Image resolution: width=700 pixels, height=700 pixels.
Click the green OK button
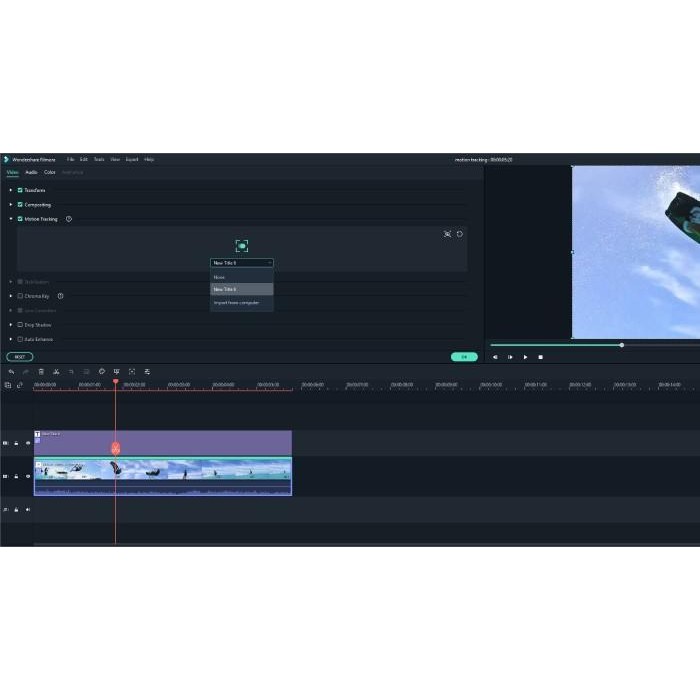coord(464,357)
